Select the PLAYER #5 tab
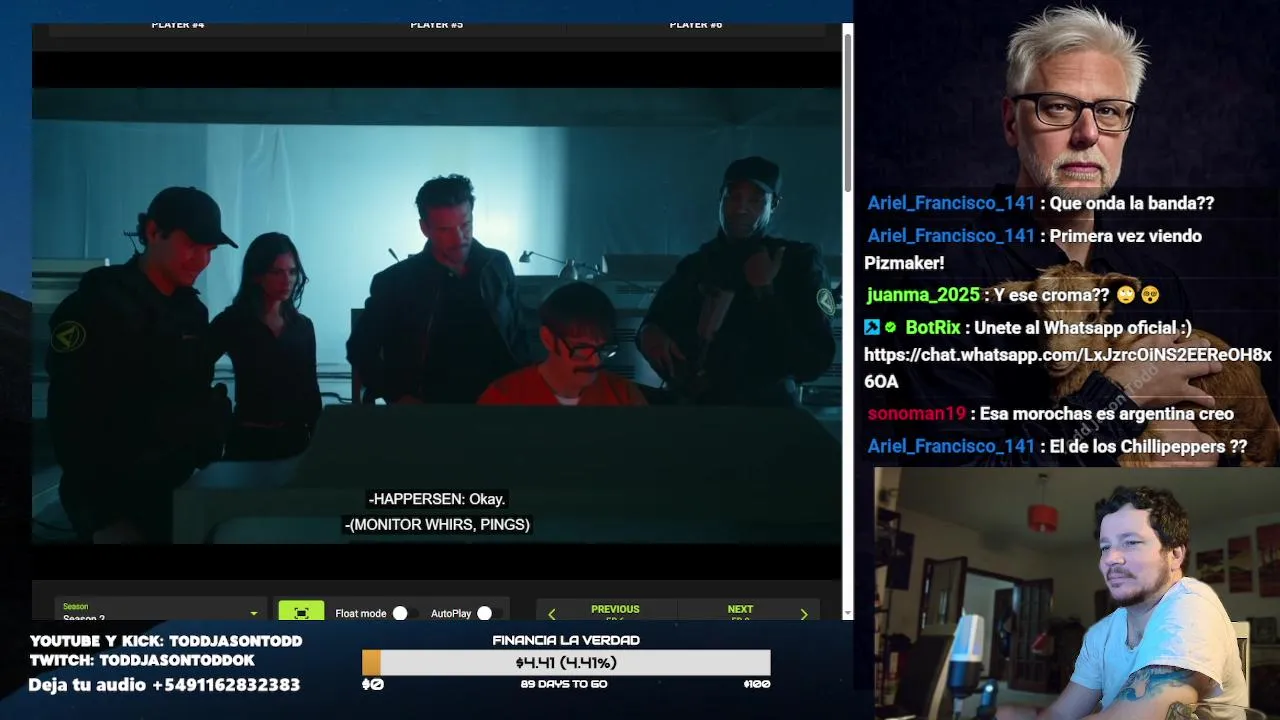 tap(437, 25)
